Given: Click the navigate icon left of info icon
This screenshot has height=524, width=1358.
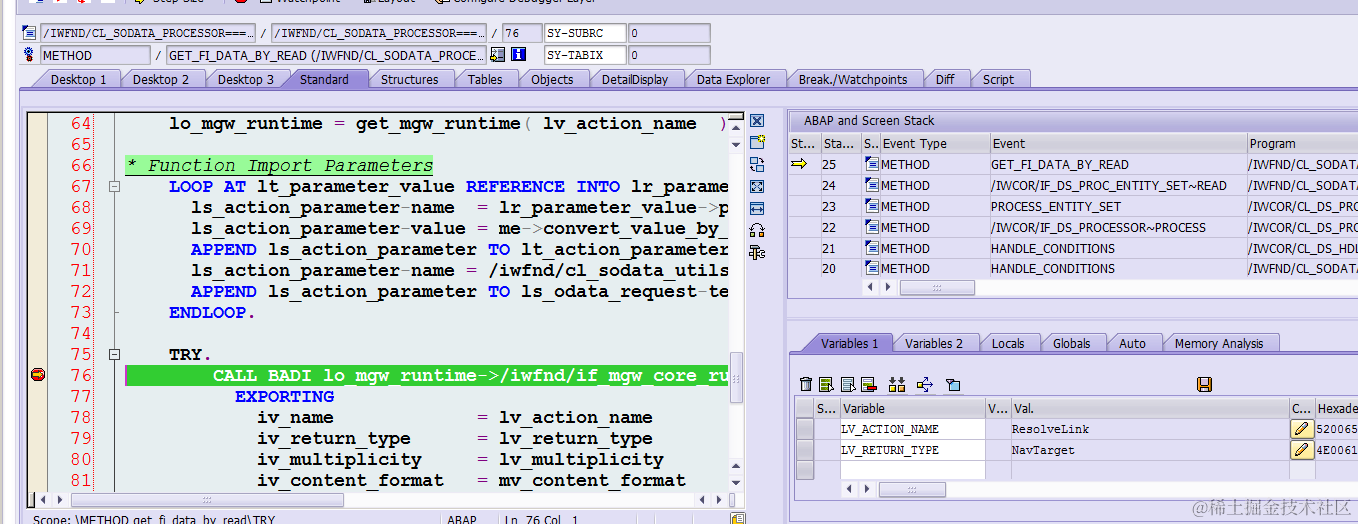Looking at the screenshot, I should (x=497, y=55).
